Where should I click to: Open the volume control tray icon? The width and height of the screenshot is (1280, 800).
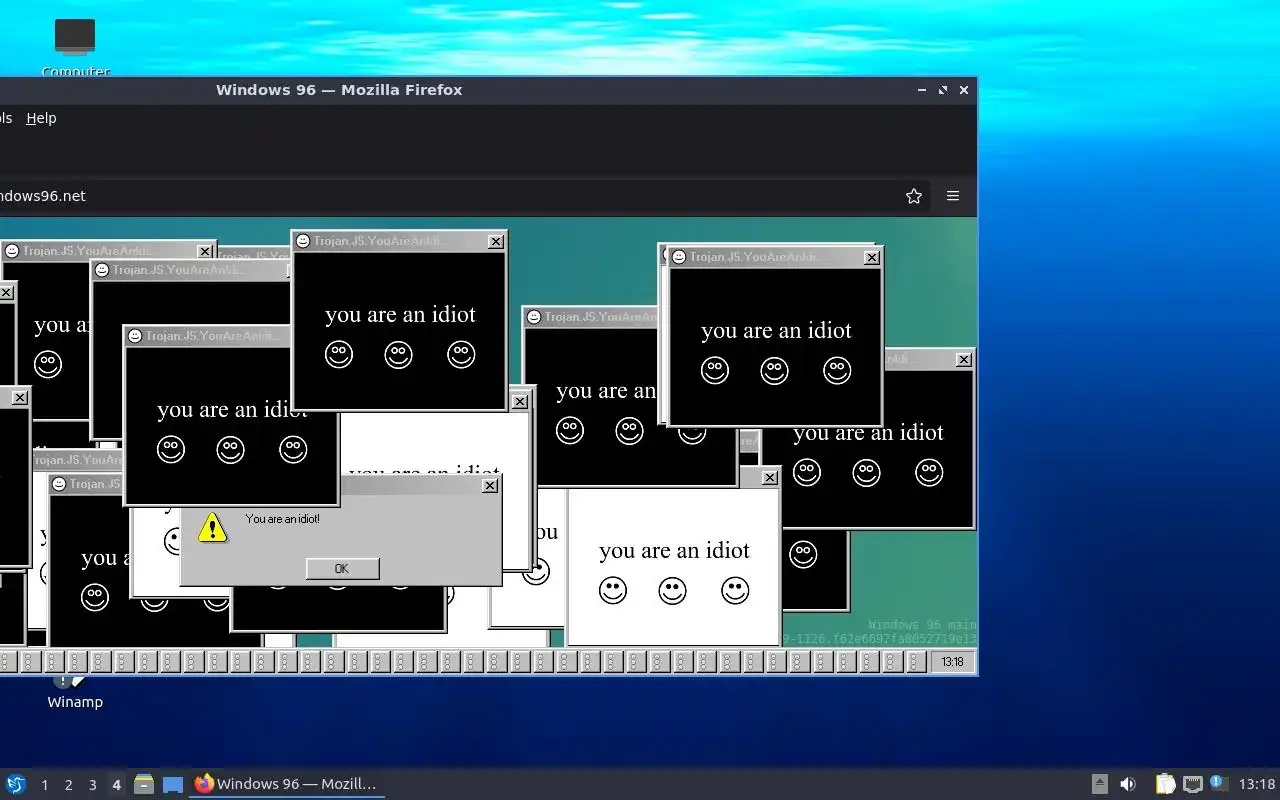click(x=1128, y=784)
